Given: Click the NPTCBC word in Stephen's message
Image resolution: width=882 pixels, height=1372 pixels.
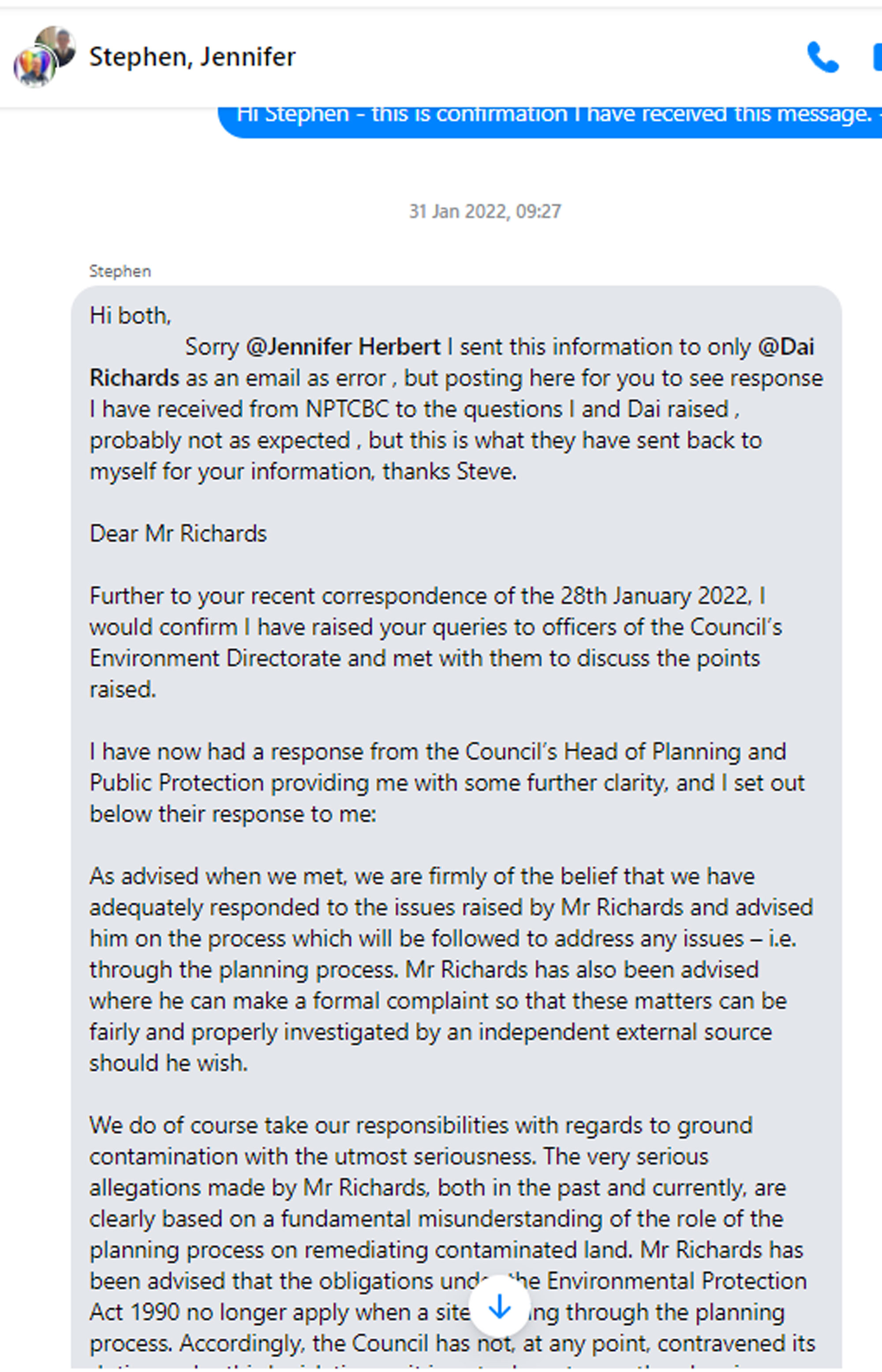Looking at the screenshot, I should [x=348, y=409].
